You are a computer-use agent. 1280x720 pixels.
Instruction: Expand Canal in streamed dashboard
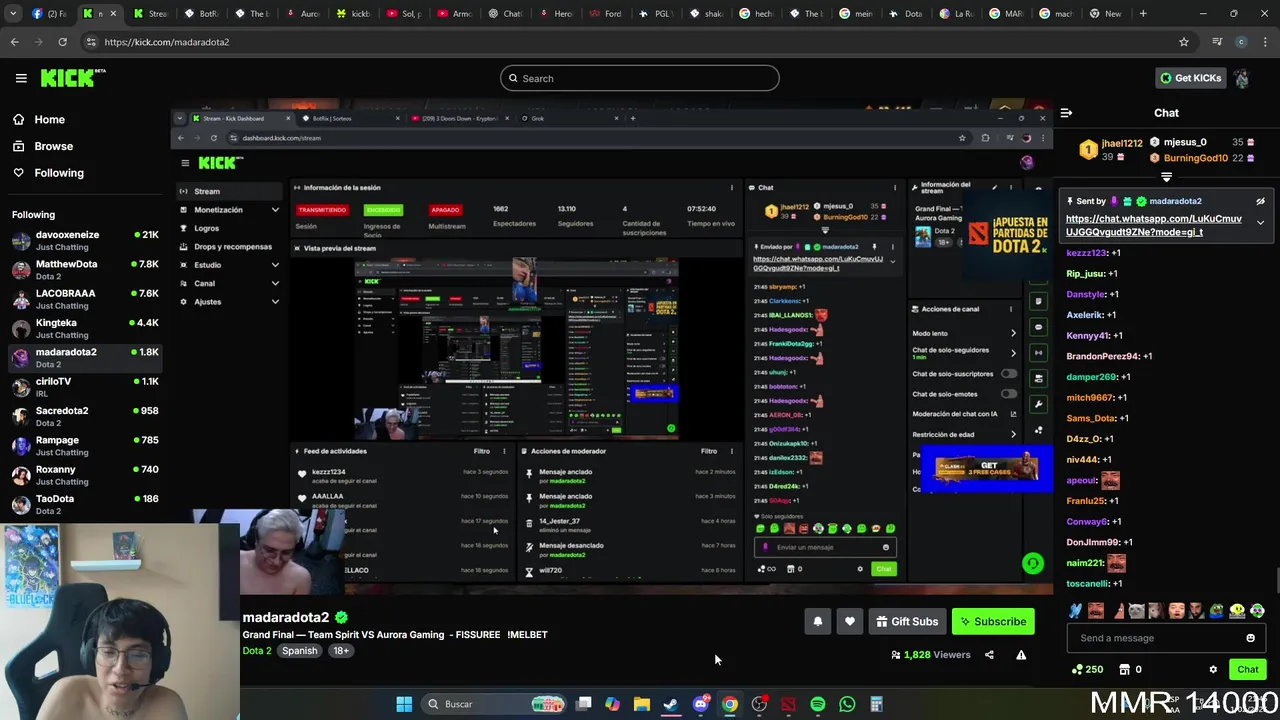click(275, 283)
